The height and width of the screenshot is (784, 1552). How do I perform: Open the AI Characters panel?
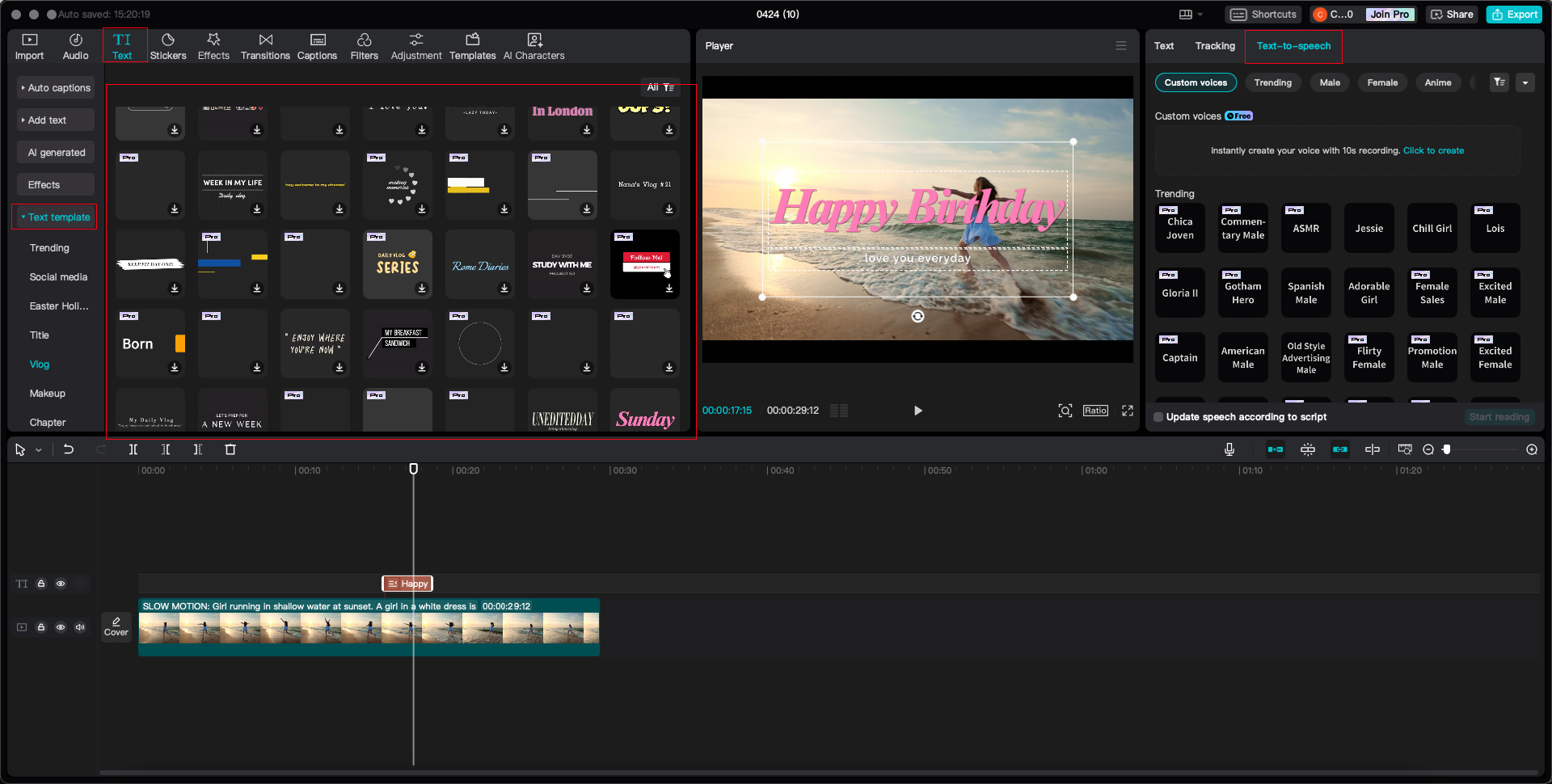pyautogui.click(x=533, y=46)
